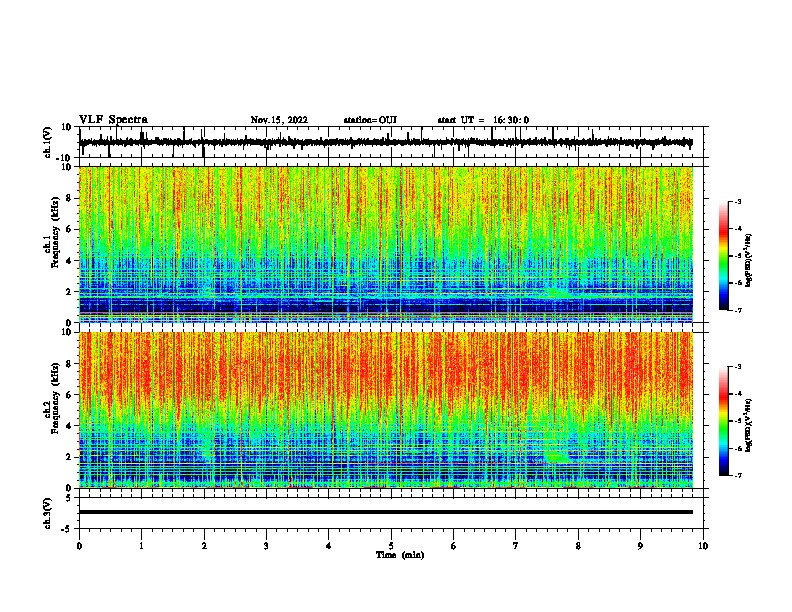Image resolution: width=792 pixels, height=612 pixels.
Task: Click the ch.2 colorbar log(PSD) label
Action: click(x=748, y=425)
